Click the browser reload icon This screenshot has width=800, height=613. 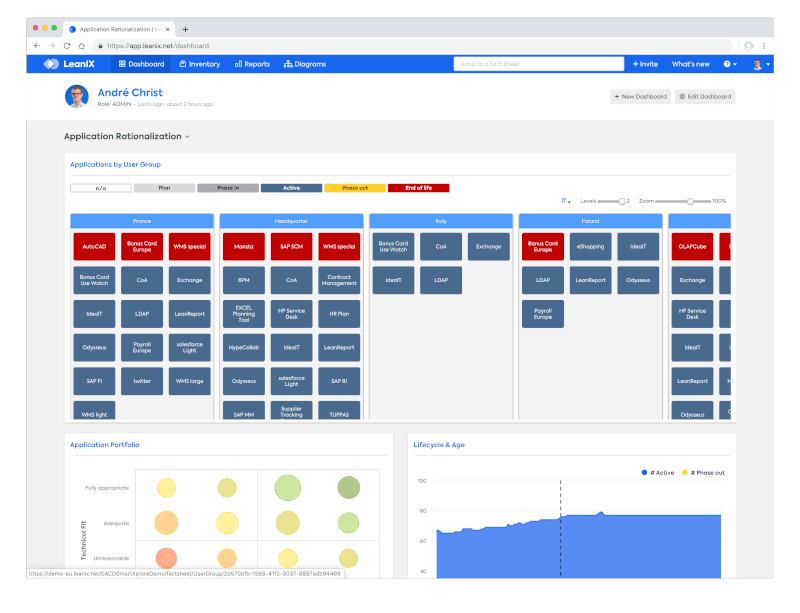point(67,46)
